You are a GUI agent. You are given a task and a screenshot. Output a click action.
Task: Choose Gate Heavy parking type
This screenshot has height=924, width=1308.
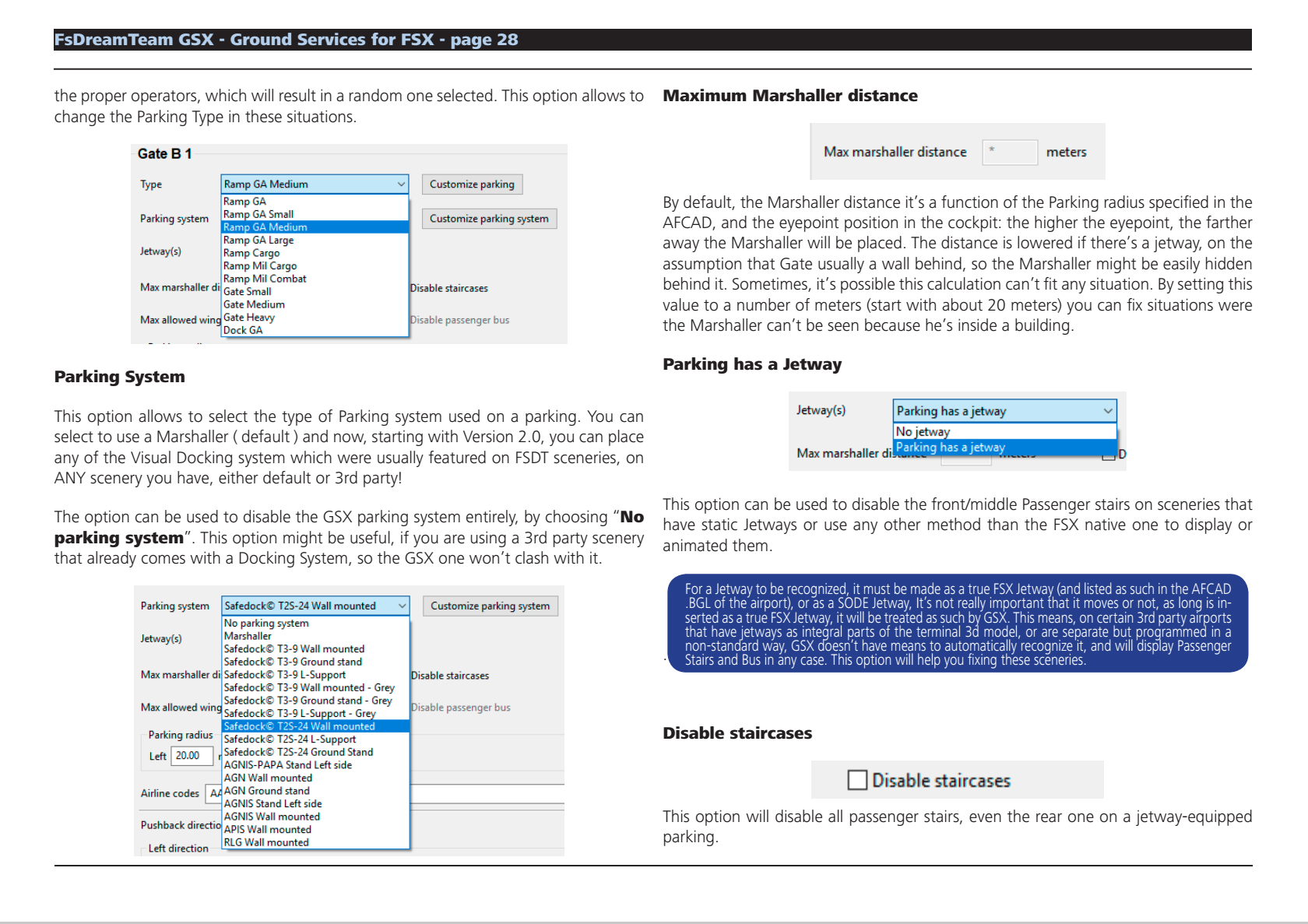[x=249, y=318]
